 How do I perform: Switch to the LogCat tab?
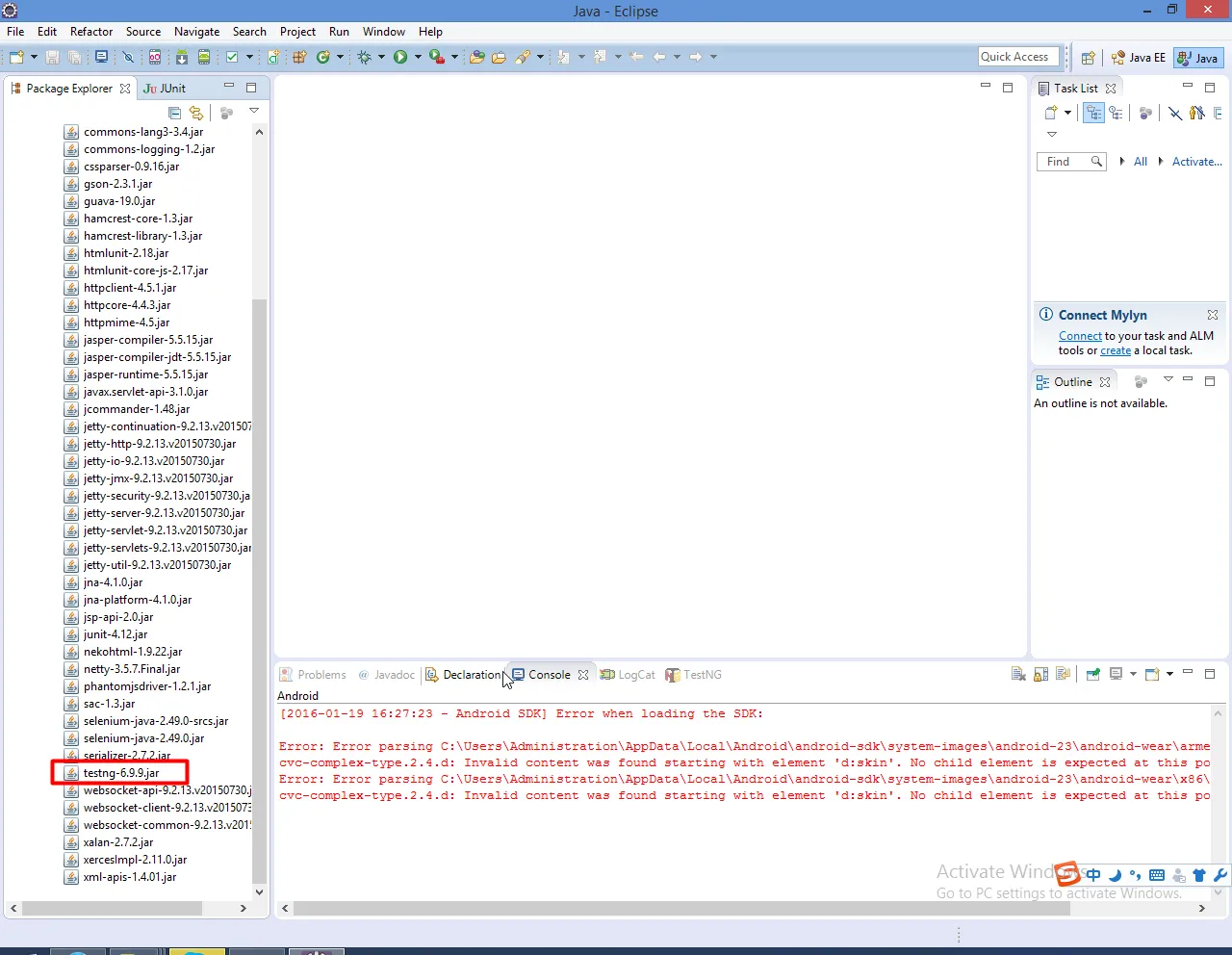(628, 674)
